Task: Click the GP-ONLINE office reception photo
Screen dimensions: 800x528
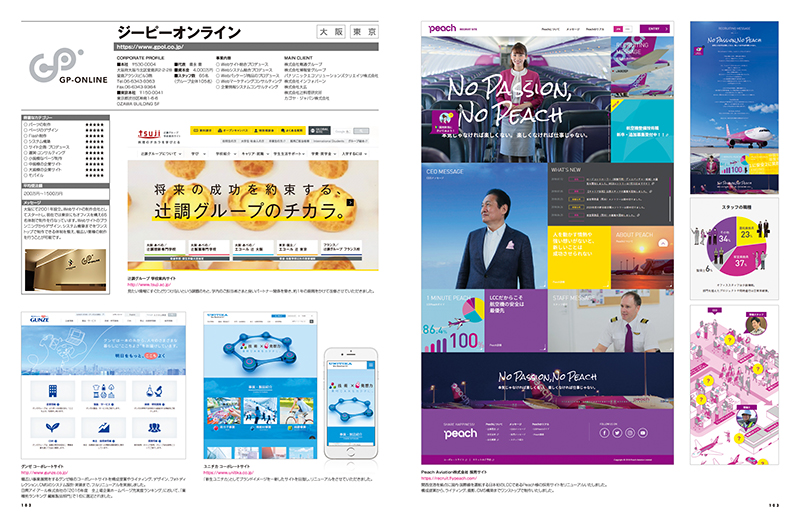Action: click(x=65, y=270)
